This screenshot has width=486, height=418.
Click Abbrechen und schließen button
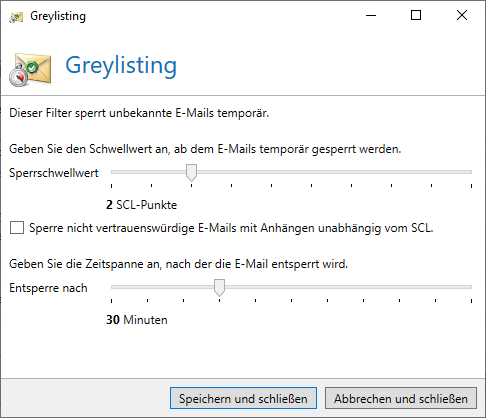401,398
